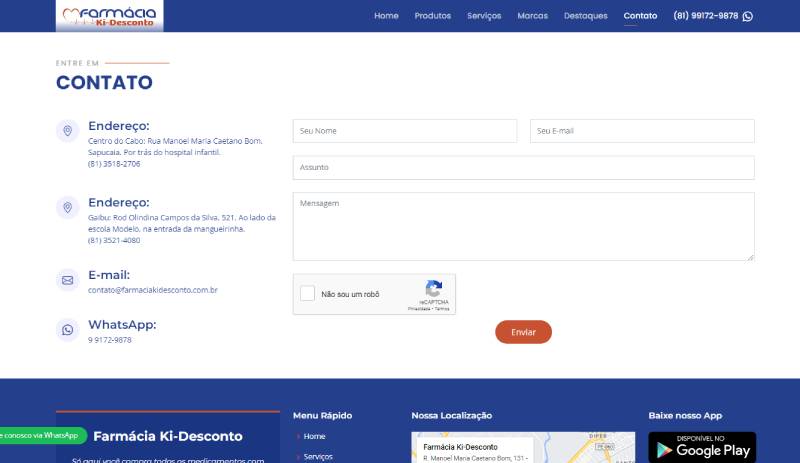
Task: Open the Produtos menu item
Action: click(432, 16)
